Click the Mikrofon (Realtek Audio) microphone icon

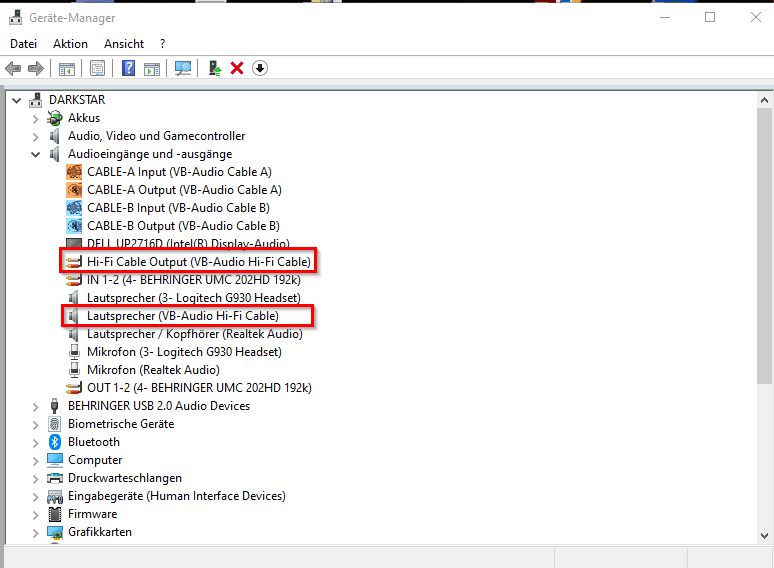pyautogui.click(x=74, y=370)
